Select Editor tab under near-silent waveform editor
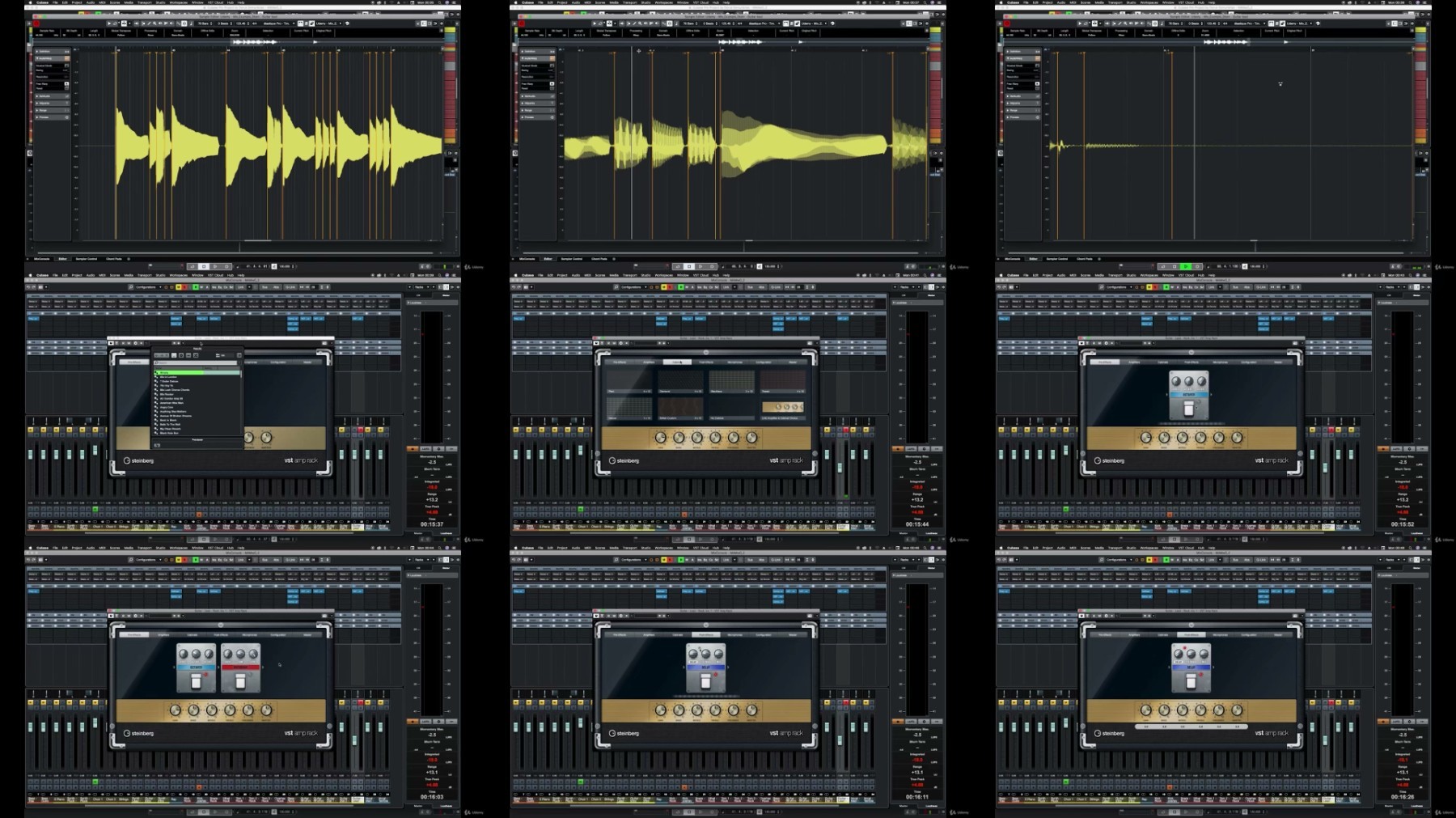This screenshot has width=1456, height=818. click(x=1033, y=259)
